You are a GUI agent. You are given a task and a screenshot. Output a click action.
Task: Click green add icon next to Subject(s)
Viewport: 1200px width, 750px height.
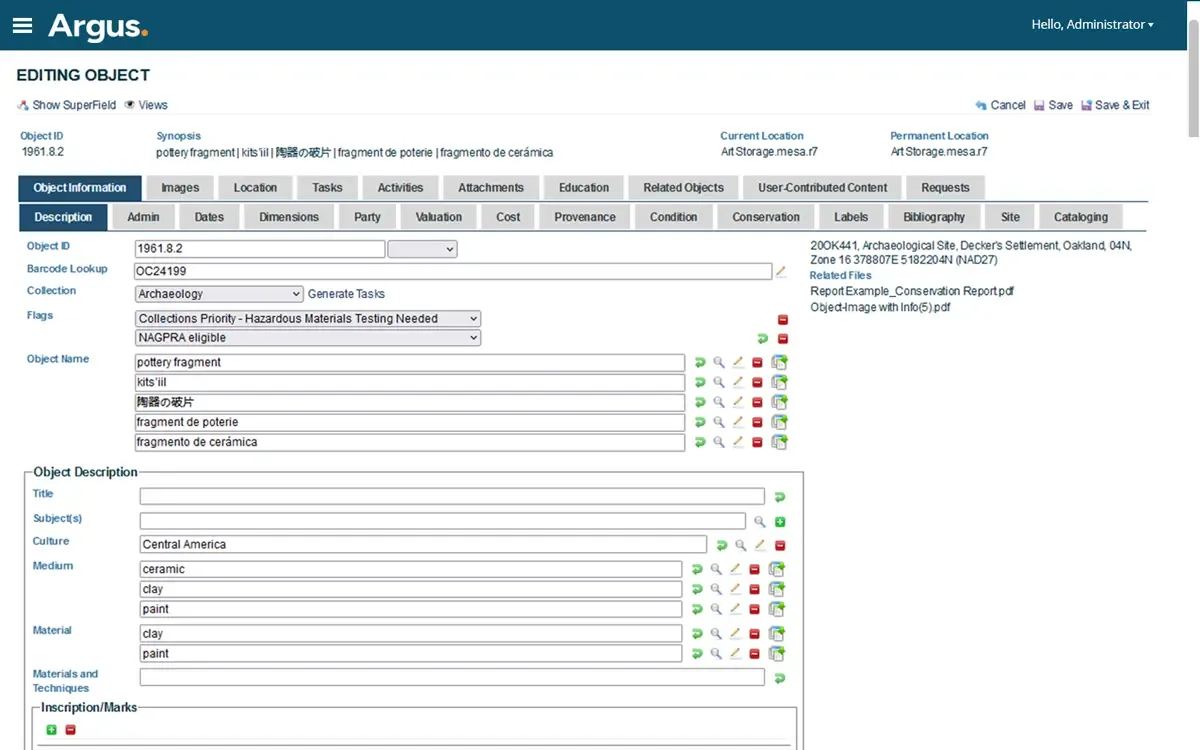click(x=780, y=522)
